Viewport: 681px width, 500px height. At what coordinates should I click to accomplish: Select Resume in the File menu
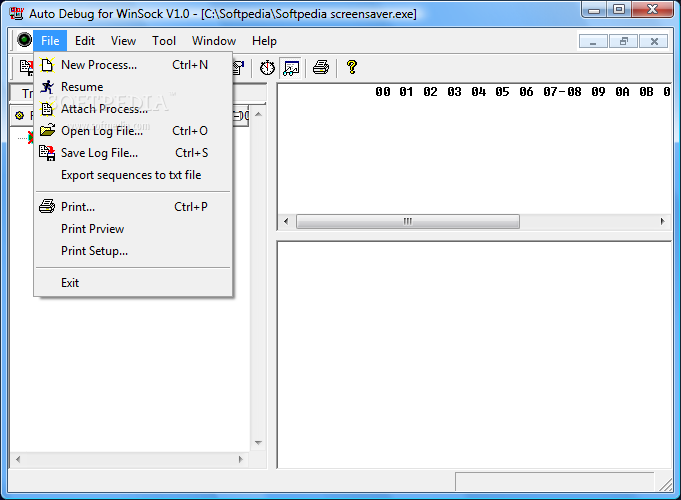pos(133,87)
